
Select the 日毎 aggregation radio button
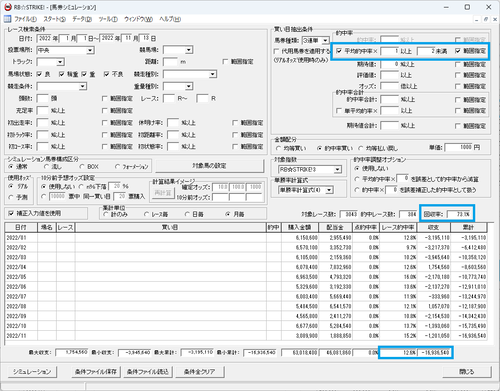(x=187, y=214)
